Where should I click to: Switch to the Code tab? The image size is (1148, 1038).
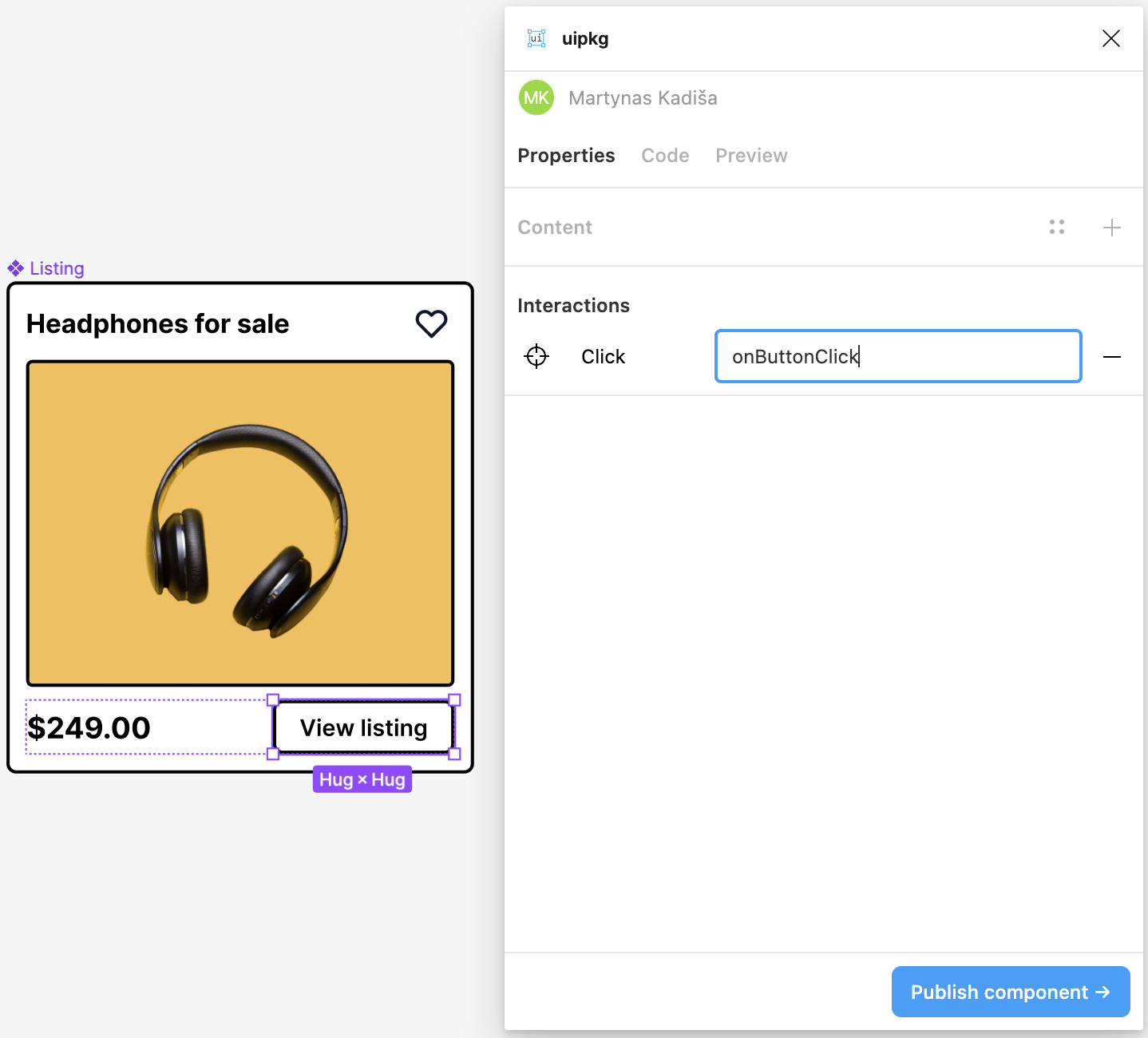[x=664, y=155]
